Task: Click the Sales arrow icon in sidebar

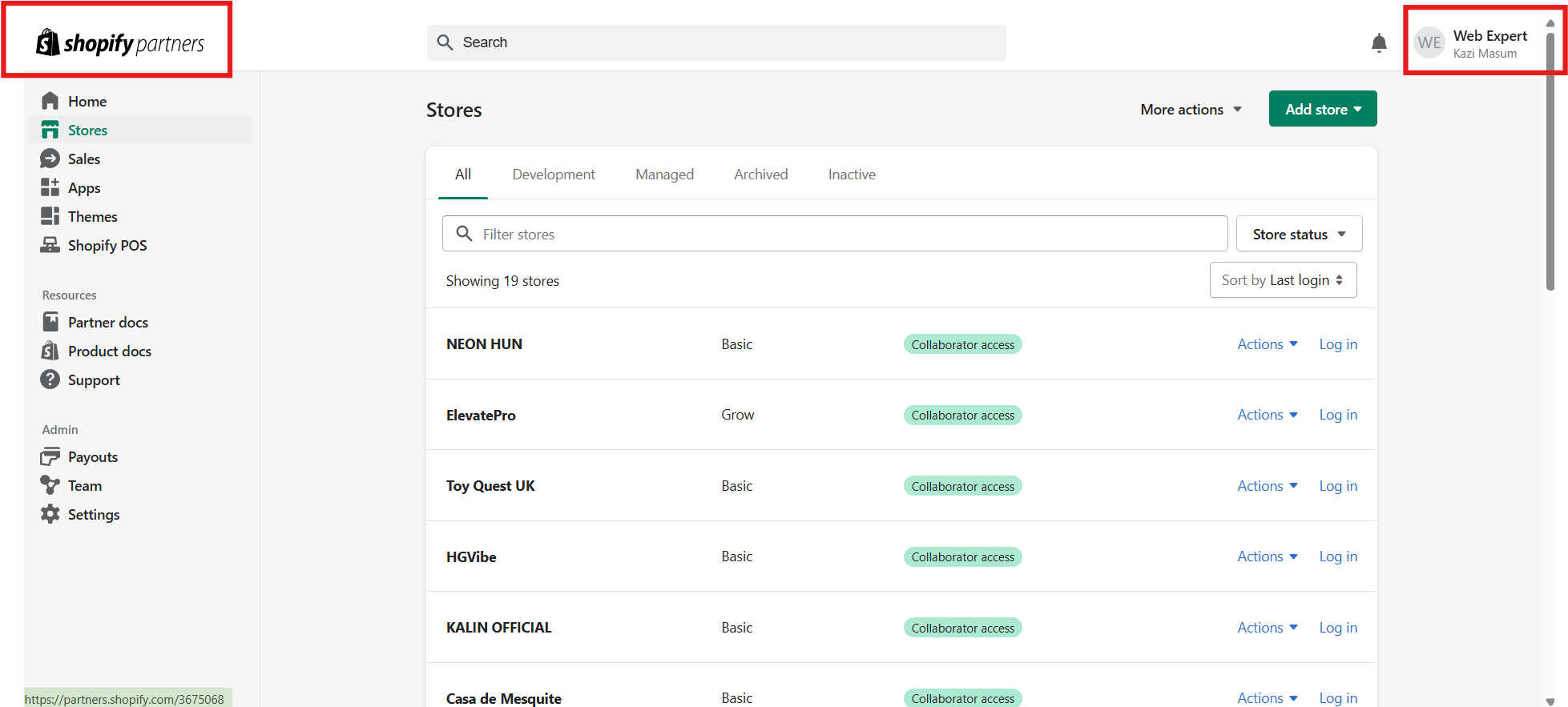Action: click(x=50, y=159)
